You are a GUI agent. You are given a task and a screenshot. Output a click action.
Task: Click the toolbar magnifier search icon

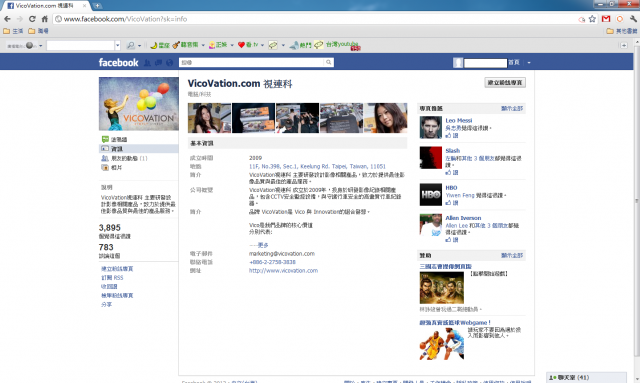click(x=131, y=45)
